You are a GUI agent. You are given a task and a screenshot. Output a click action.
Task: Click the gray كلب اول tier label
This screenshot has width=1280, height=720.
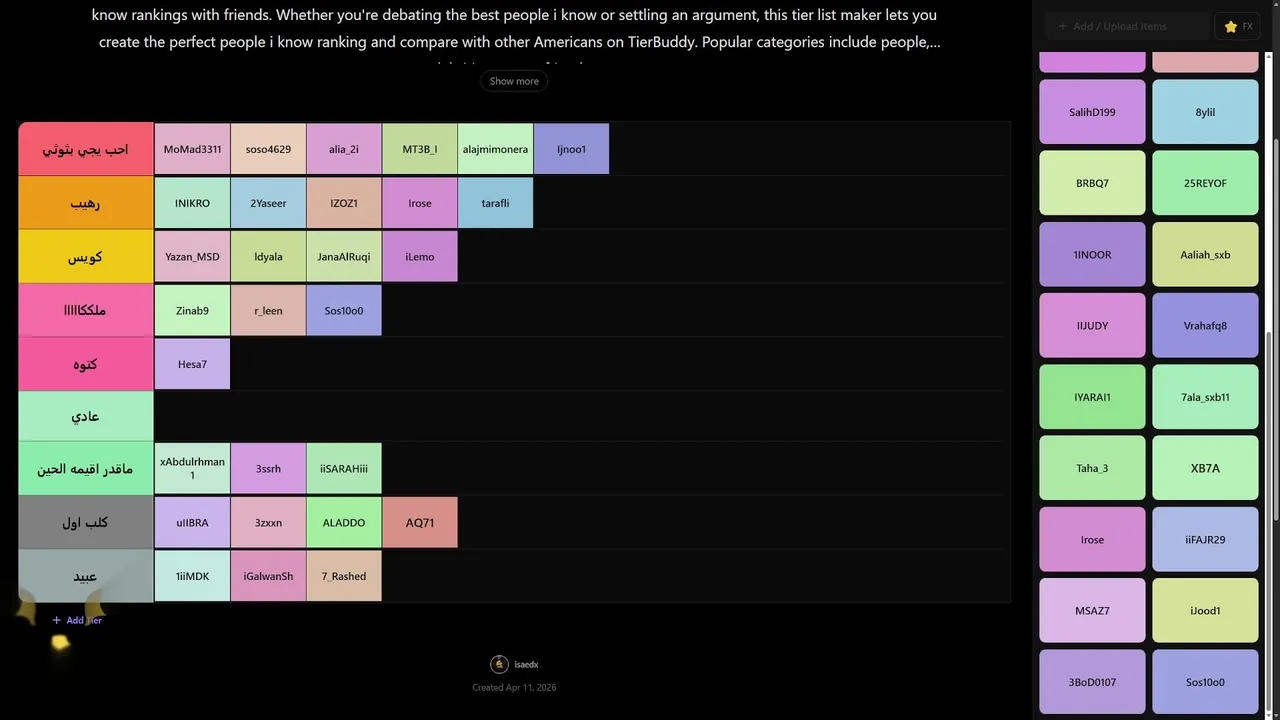[x=85, y=522]
